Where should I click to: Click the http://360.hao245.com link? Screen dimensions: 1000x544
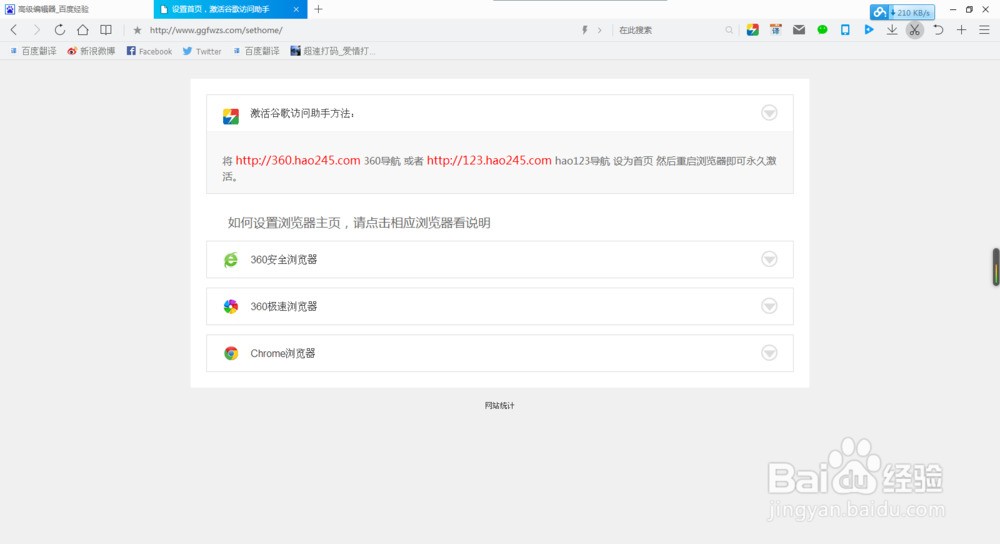[x=298, y=161]
